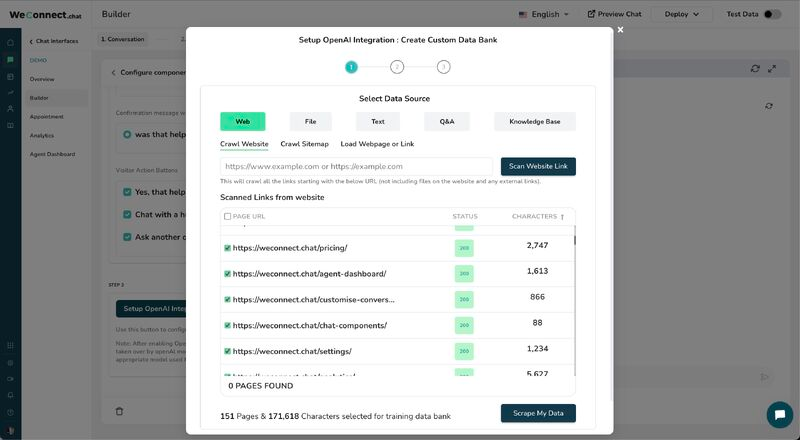Click the send arrow in chat preview

[764, 377]
